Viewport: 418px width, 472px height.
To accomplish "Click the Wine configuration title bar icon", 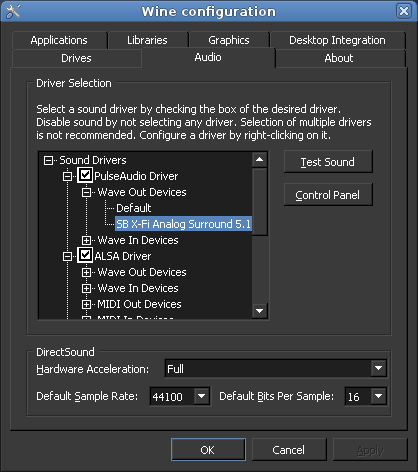I will (x=13, y=11).
